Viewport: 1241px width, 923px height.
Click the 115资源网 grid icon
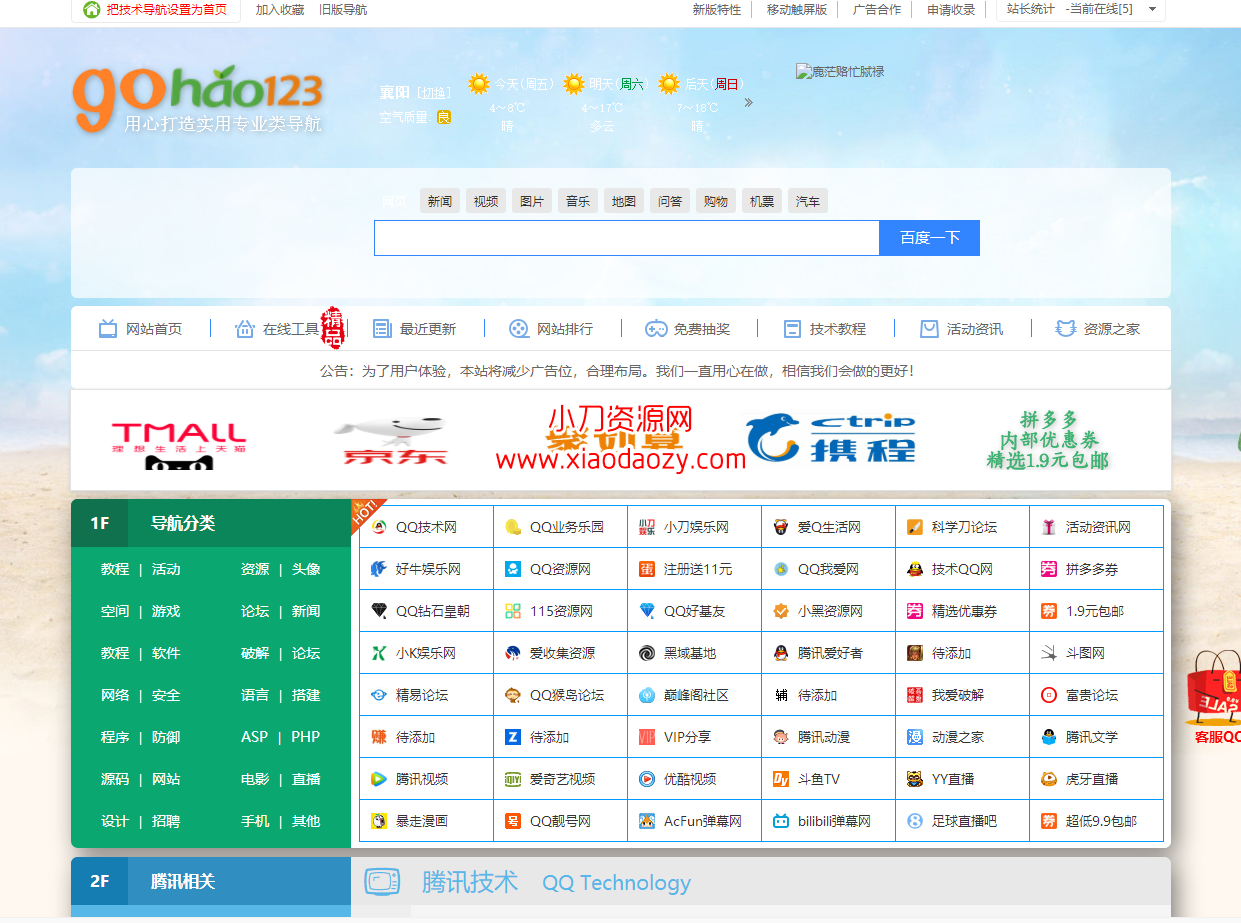tap(513, 611)
